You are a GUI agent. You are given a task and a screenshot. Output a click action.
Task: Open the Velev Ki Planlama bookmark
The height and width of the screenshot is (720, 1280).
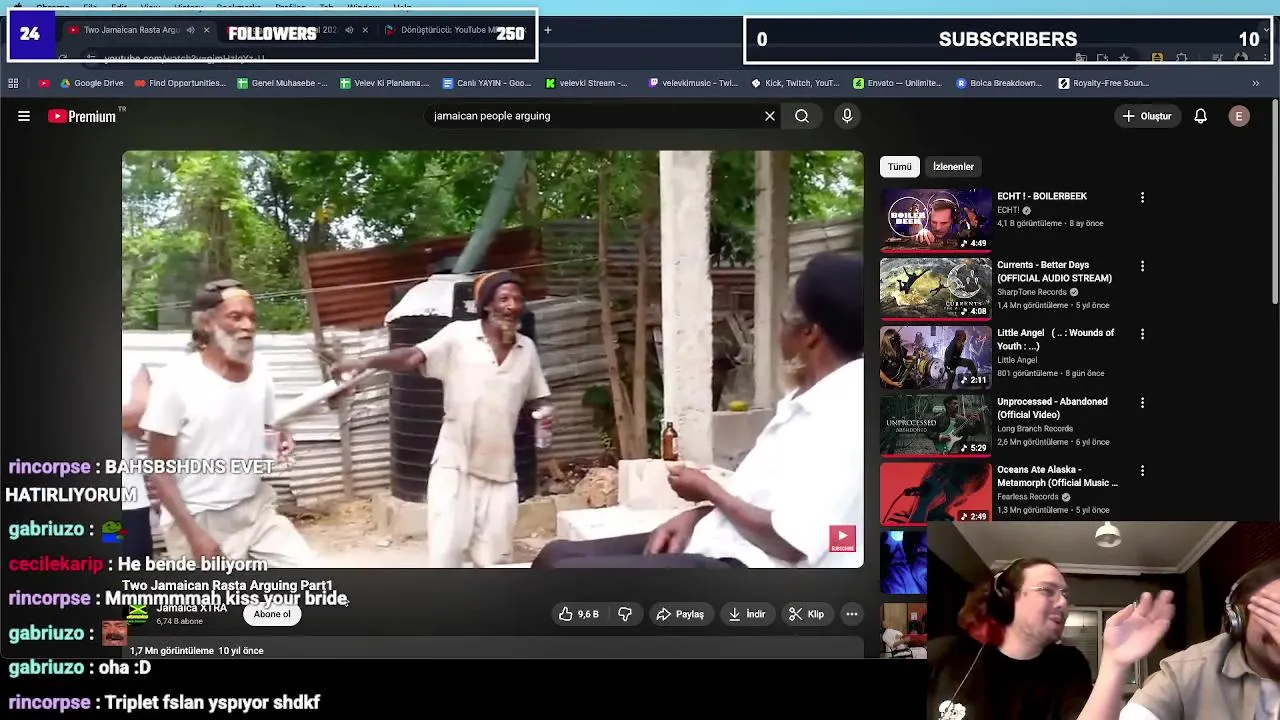coord(385,83)
